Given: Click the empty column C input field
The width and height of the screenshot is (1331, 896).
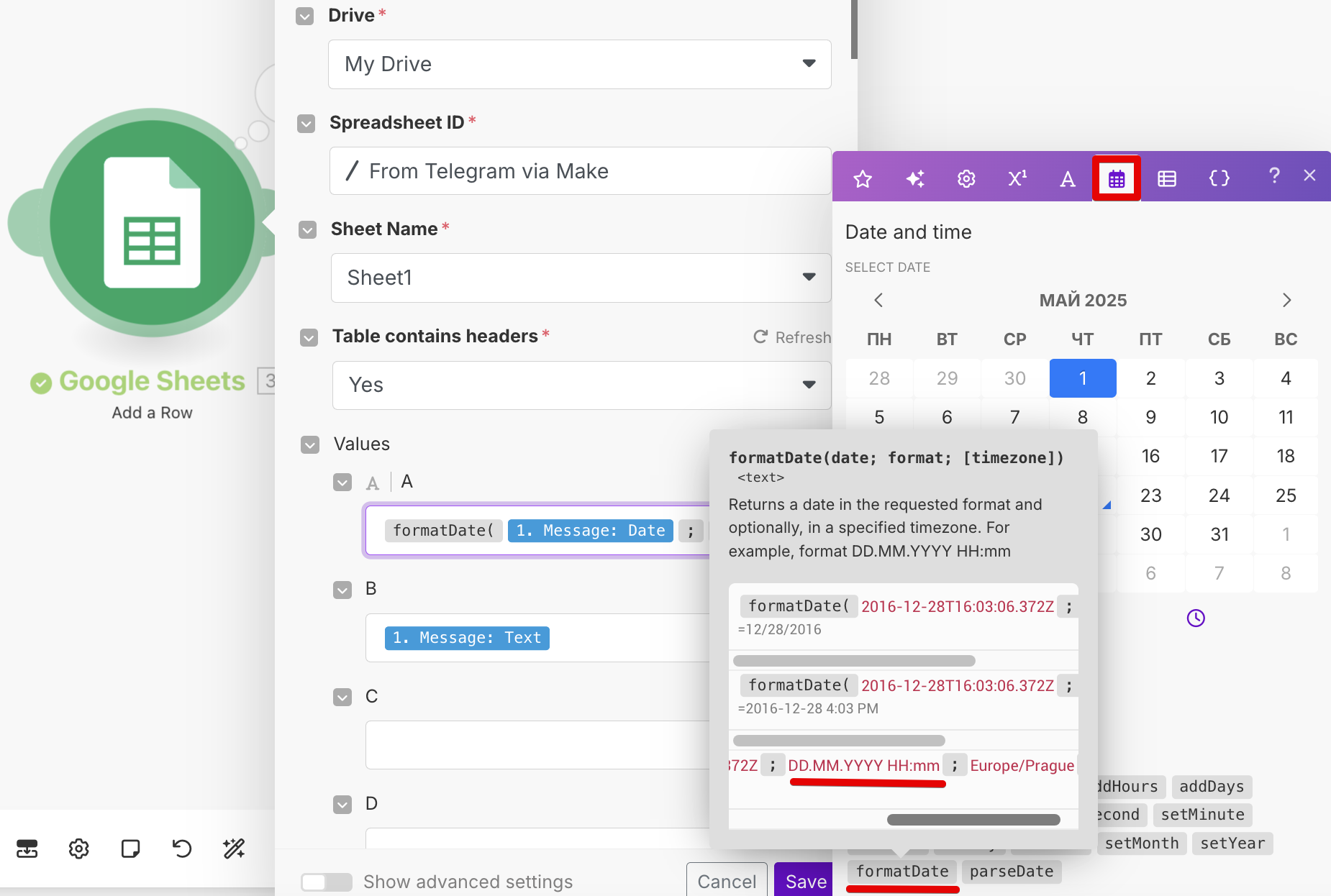Looking at the screenshot, I should [x=537, y=744].
